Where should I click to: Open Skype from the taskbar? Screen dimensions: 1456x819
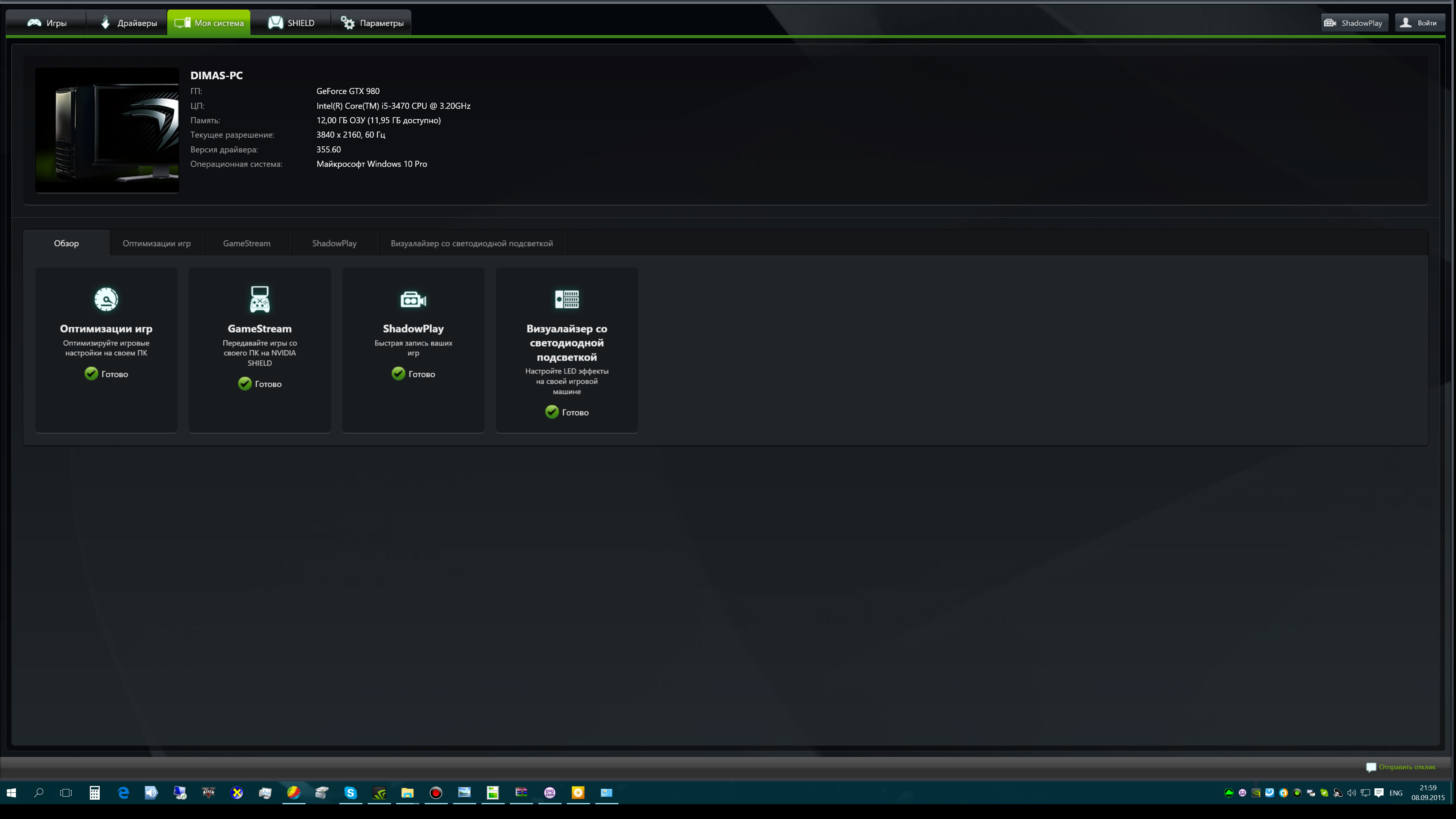click(x=350, y=792)
